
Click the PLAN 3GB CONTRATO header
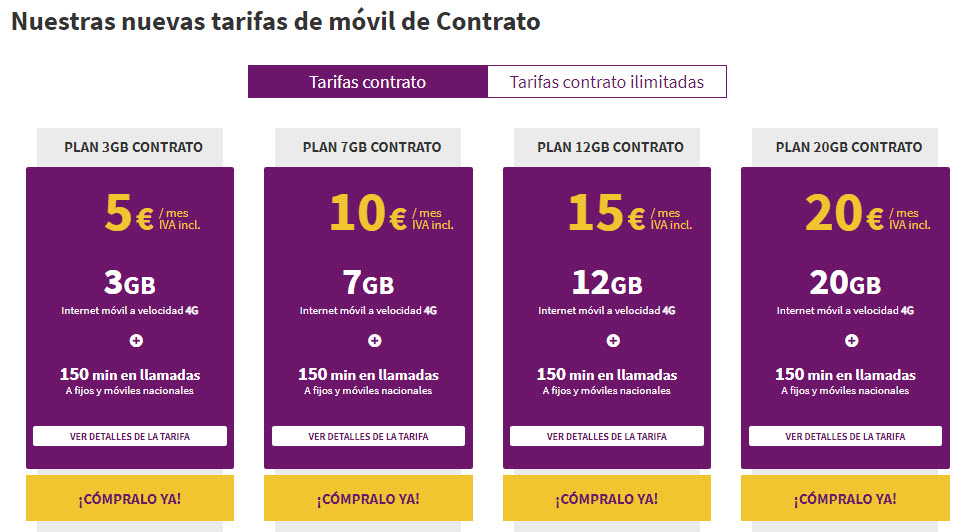[x=133, y=147]
